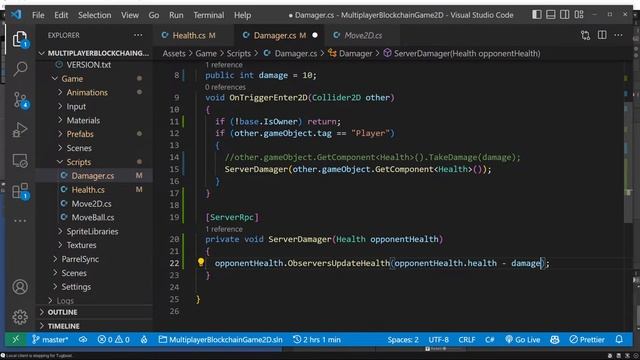Expand the Materials folder

click(83, 120)
